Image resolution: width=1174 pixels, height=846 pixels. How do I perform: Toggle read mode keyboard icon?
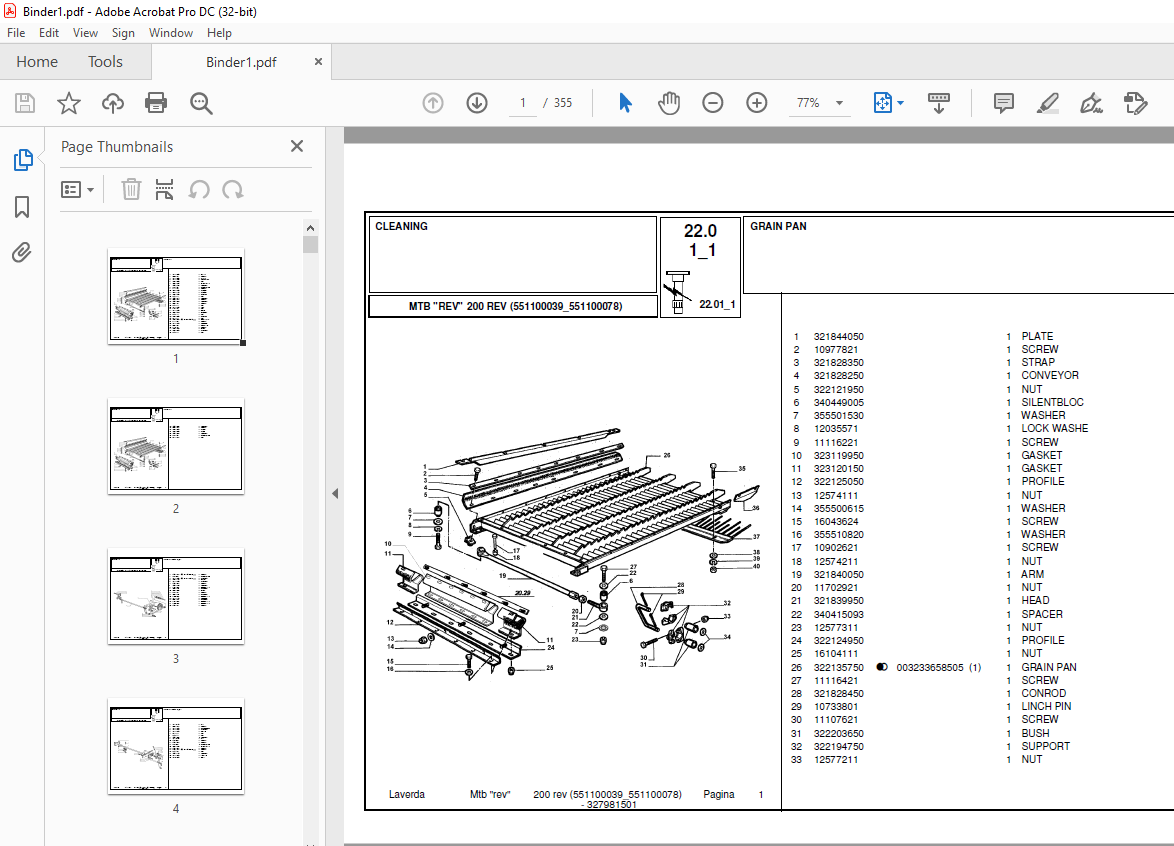pos(938,103)
